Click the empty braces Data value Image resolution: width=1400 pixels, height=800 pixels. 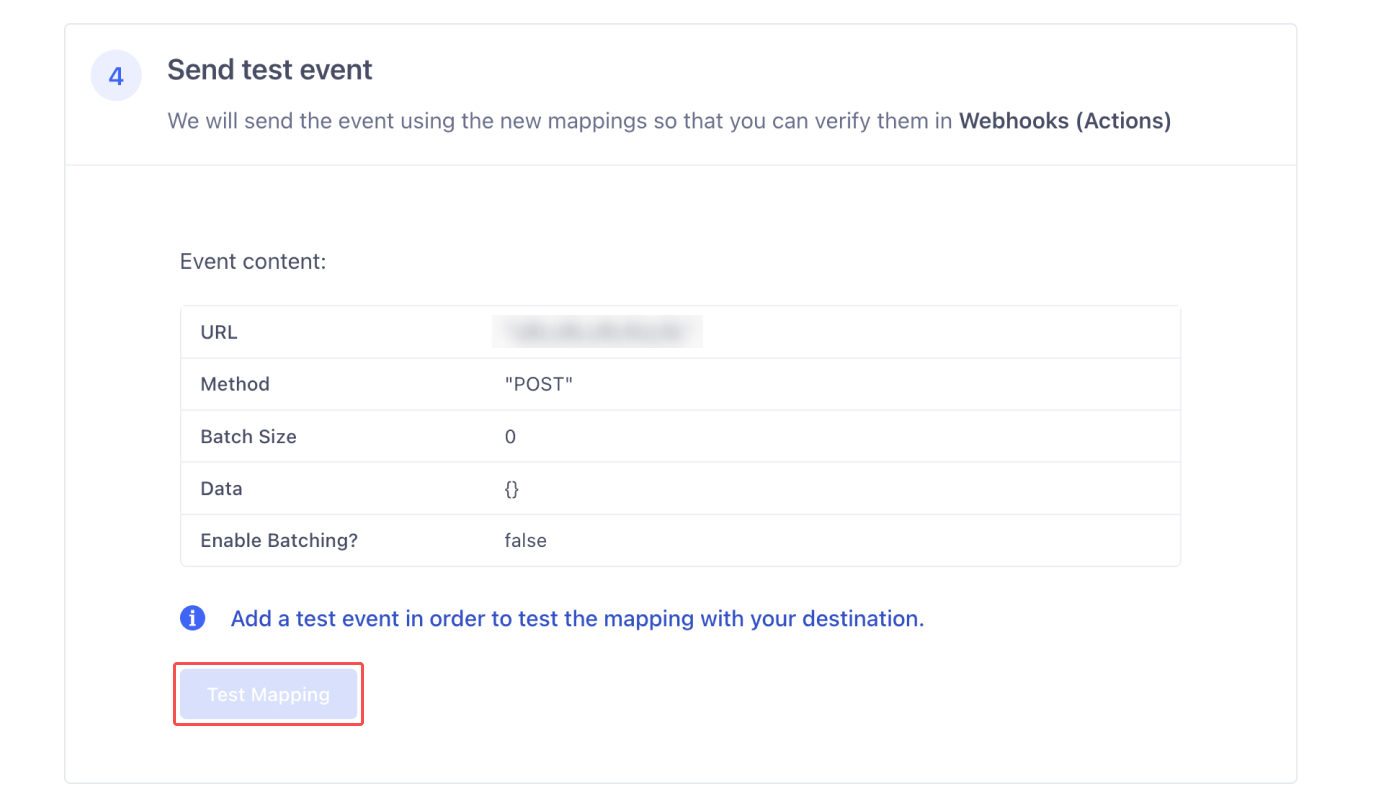point(512,488)
